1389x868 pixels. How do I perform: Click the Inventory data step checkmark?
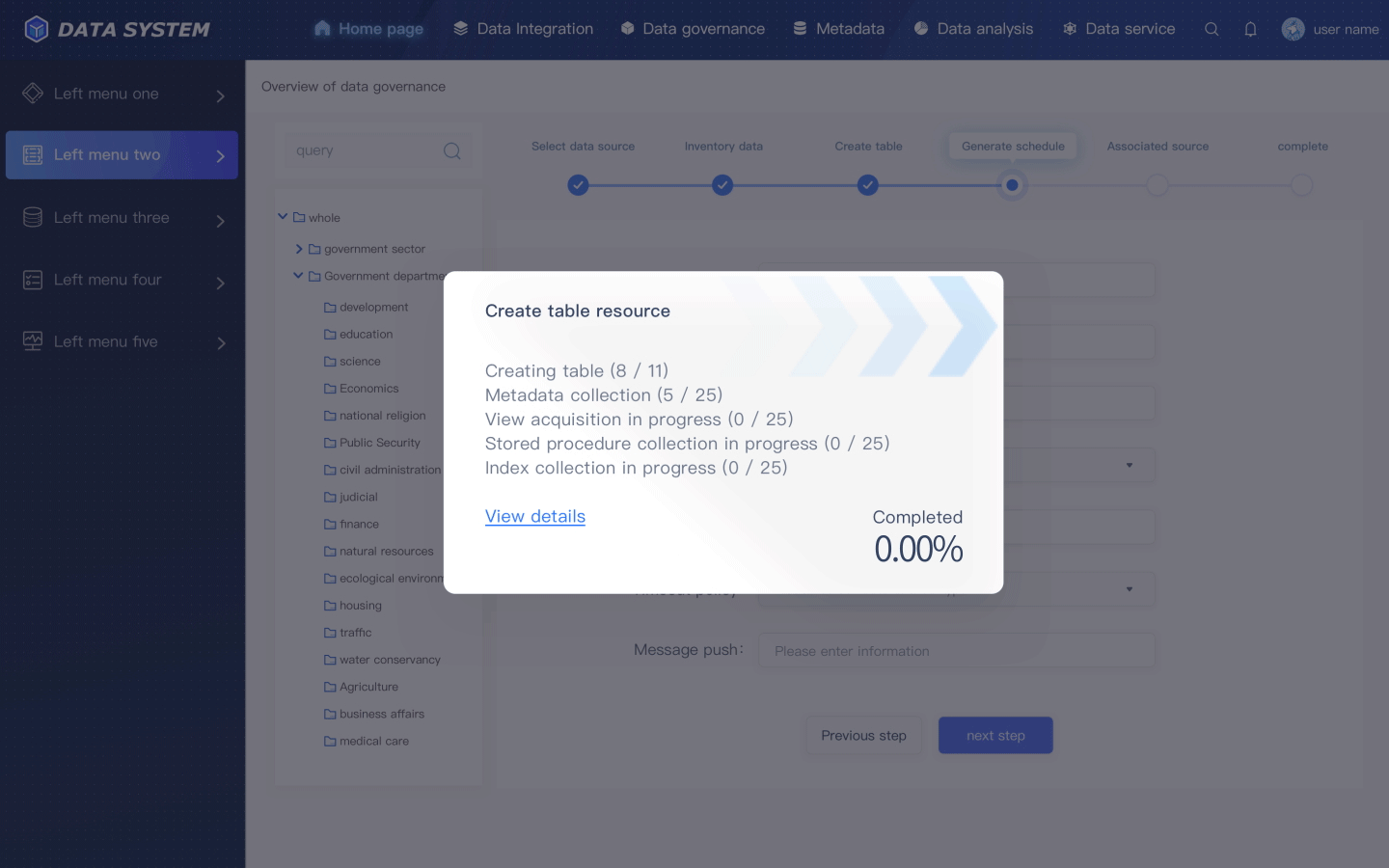pyautogui.click(x=722, y=185)
